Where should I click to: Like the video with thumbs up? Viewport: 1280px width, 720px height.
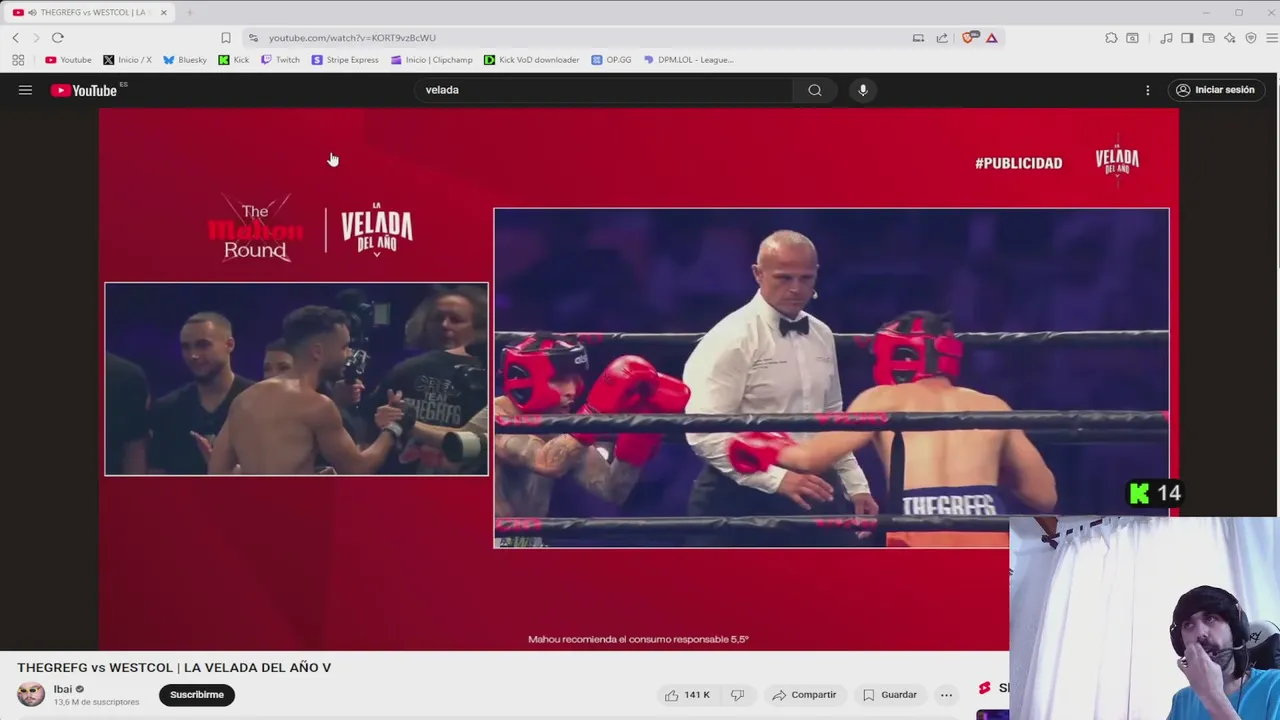[686, 695]
